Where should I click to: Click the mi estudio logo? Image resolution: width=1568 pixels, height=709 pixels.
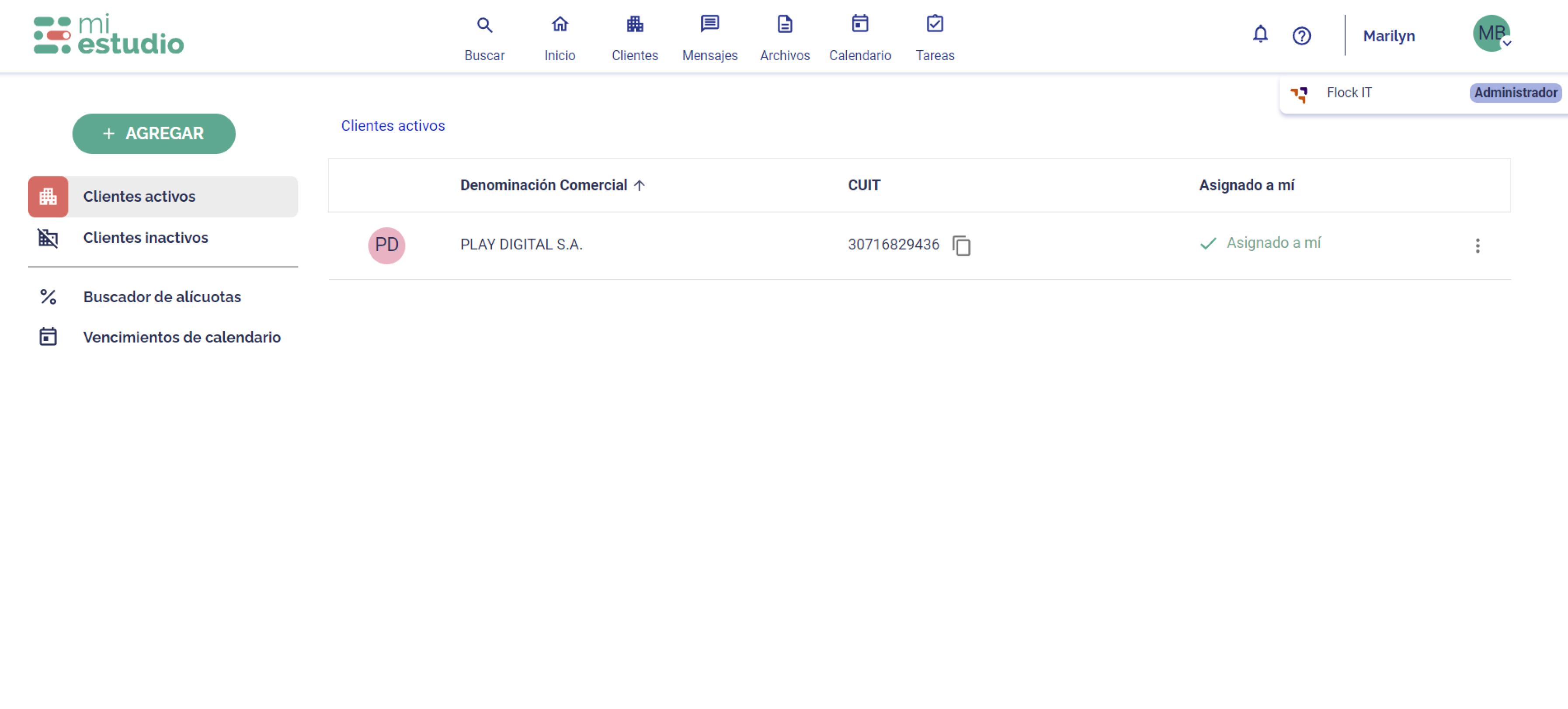point(108,35)
